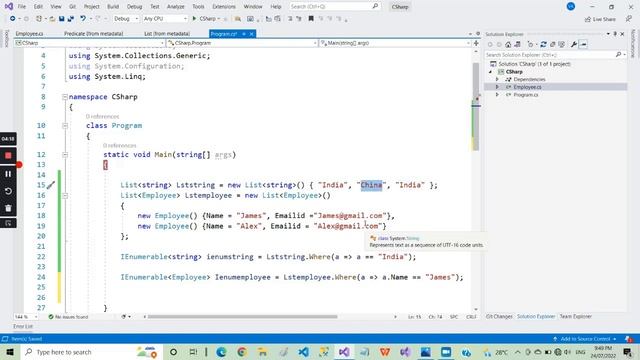The image size is (640, 360).
Task: Click the bookmark icon in toolbar
Action: pos(311,19)
